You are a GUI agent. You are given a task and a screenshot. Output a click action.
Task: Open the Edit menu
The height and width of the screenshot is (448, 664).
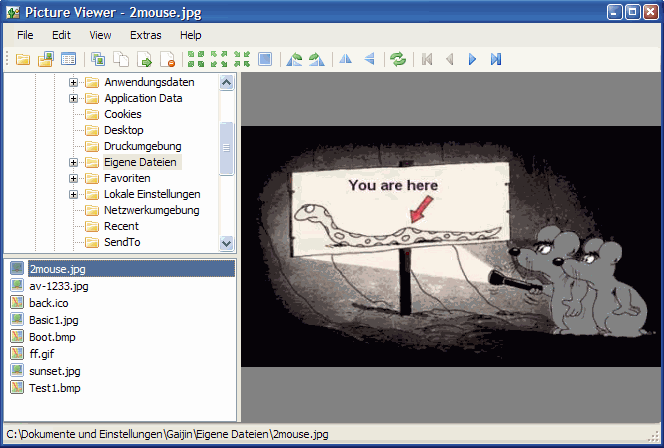pos(61,35)
